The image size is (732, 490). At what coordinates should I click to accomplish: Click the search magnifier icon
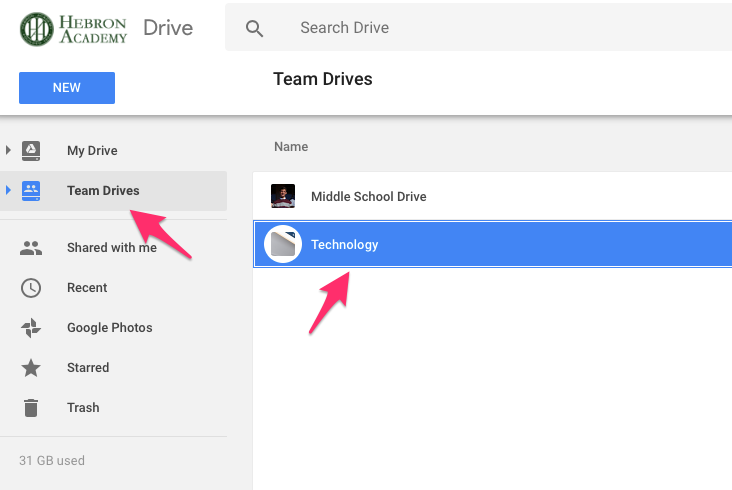pyautogui.click(x=254, y=28)
